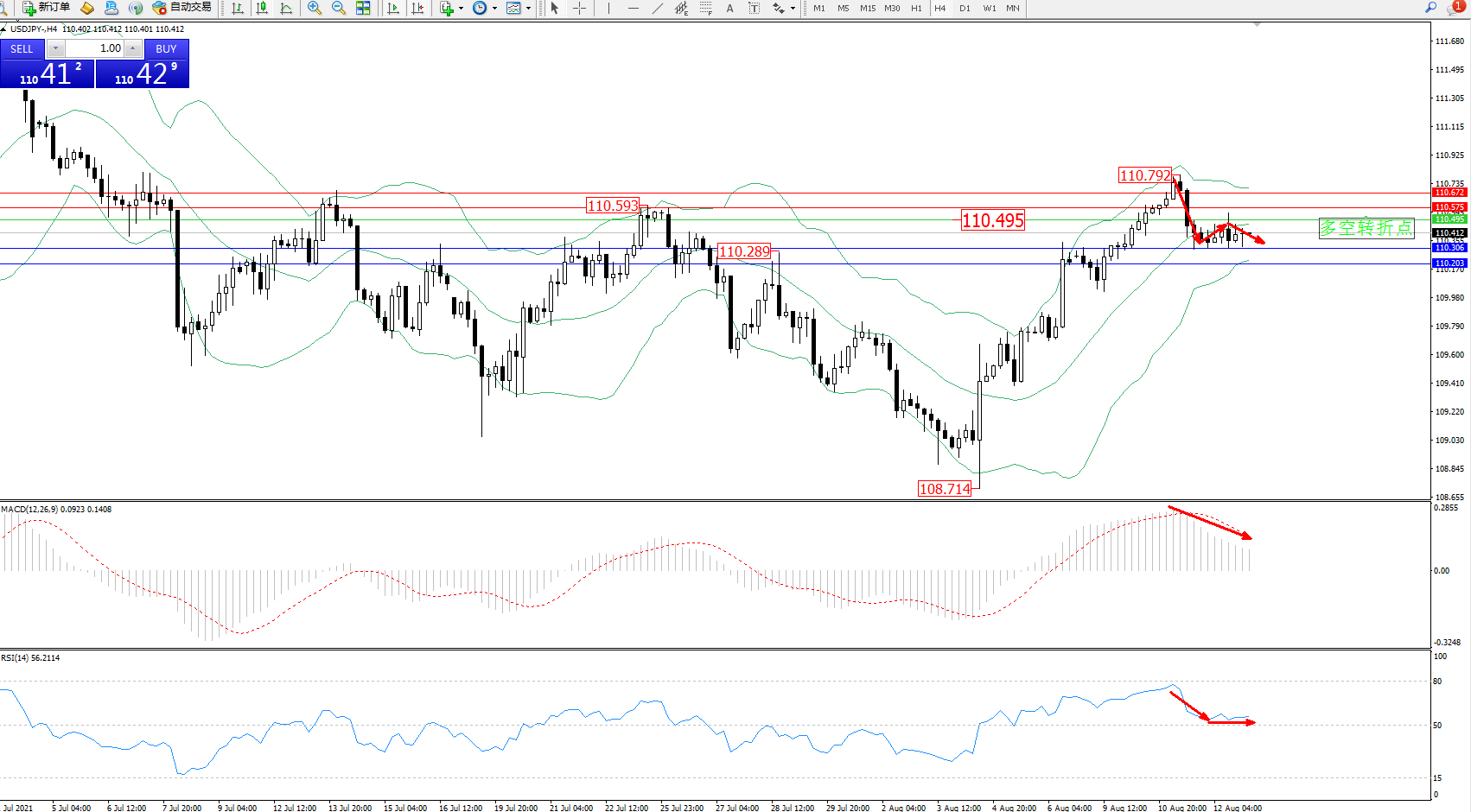
Task: Switch chart to line chart mode
Action: click(x=286, y=8)
